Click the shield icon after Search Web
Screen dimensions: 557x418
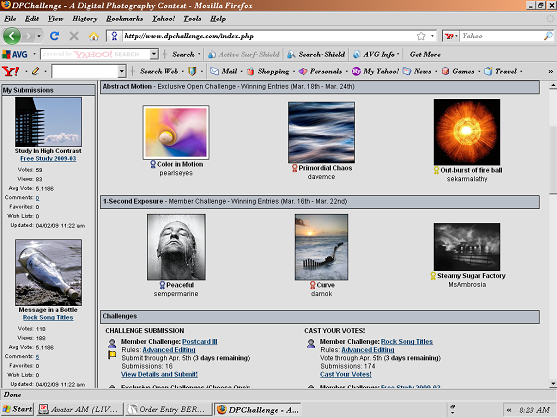pyautogui.click(x=192, y=71)
